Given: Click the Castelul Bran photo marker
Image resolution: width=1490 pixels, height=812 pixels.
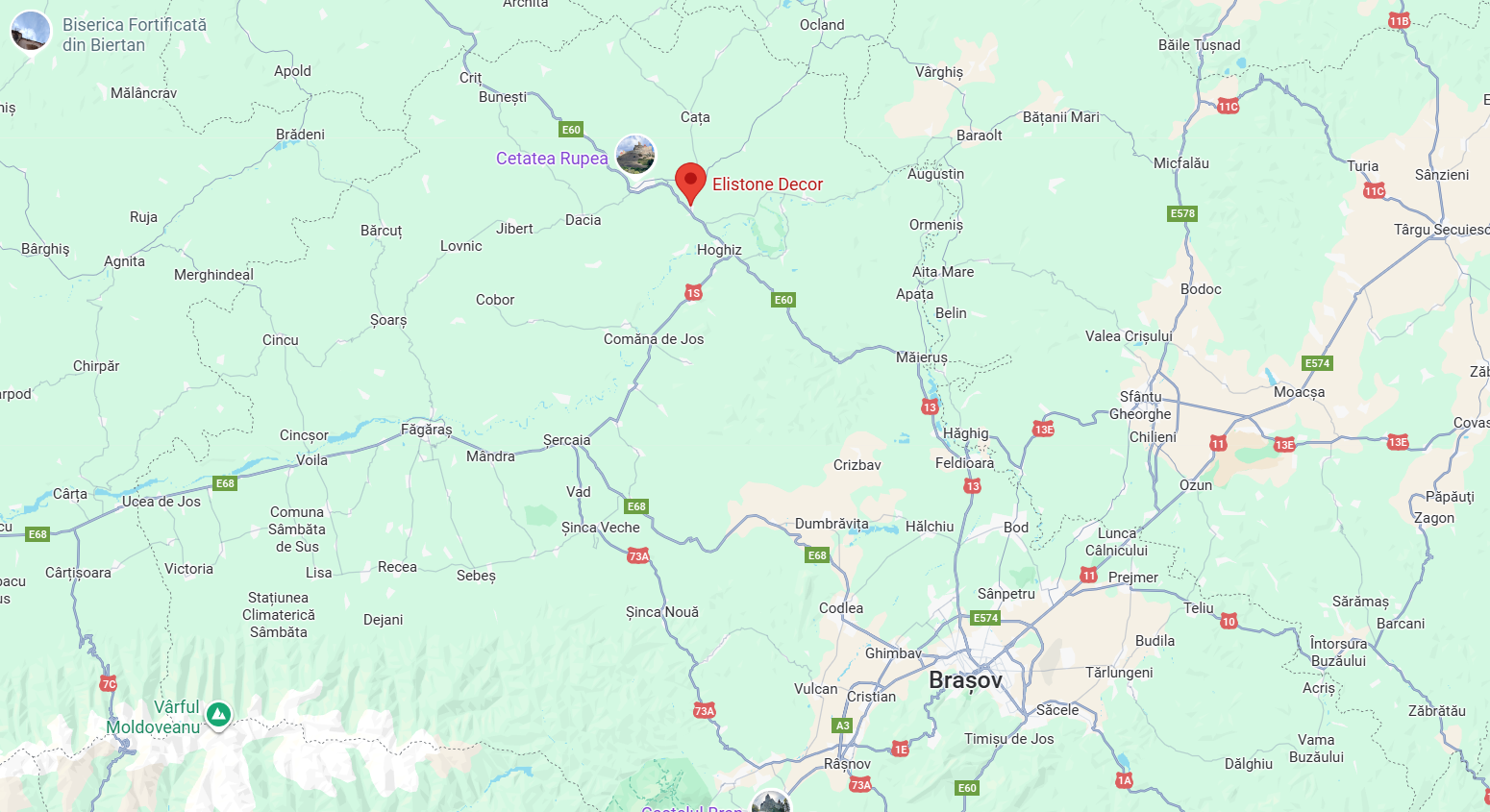Looking at the screenshot, I should 771,802.
